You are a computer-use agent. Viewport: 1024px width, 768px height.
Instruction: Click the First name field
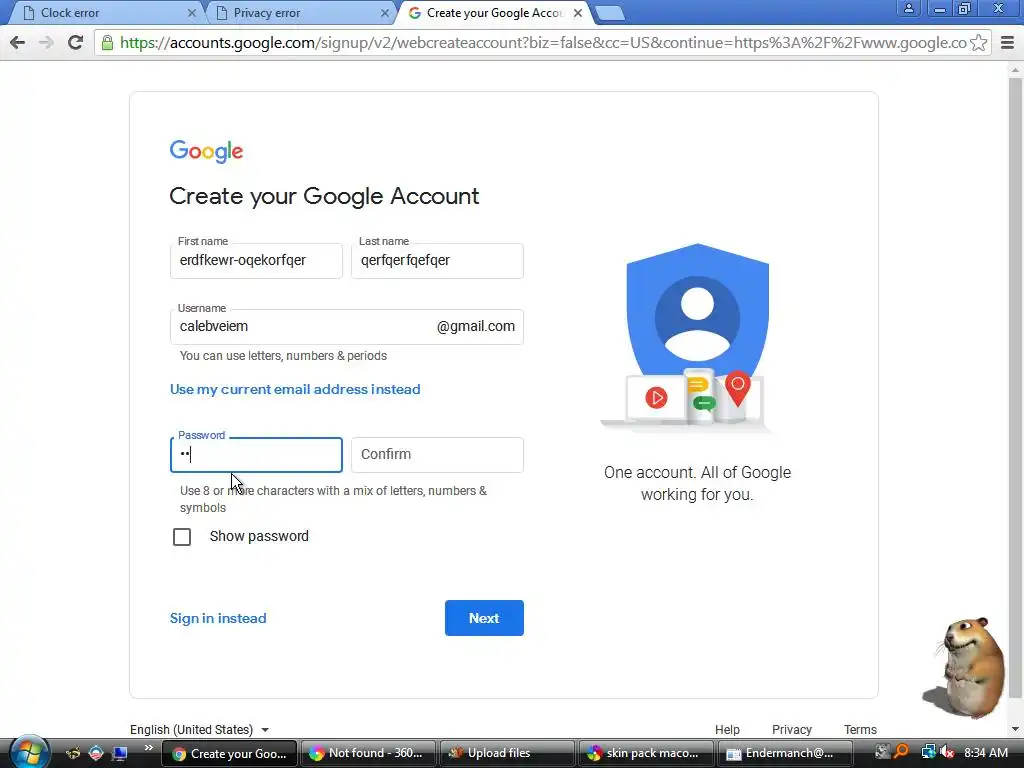(256, 261)
